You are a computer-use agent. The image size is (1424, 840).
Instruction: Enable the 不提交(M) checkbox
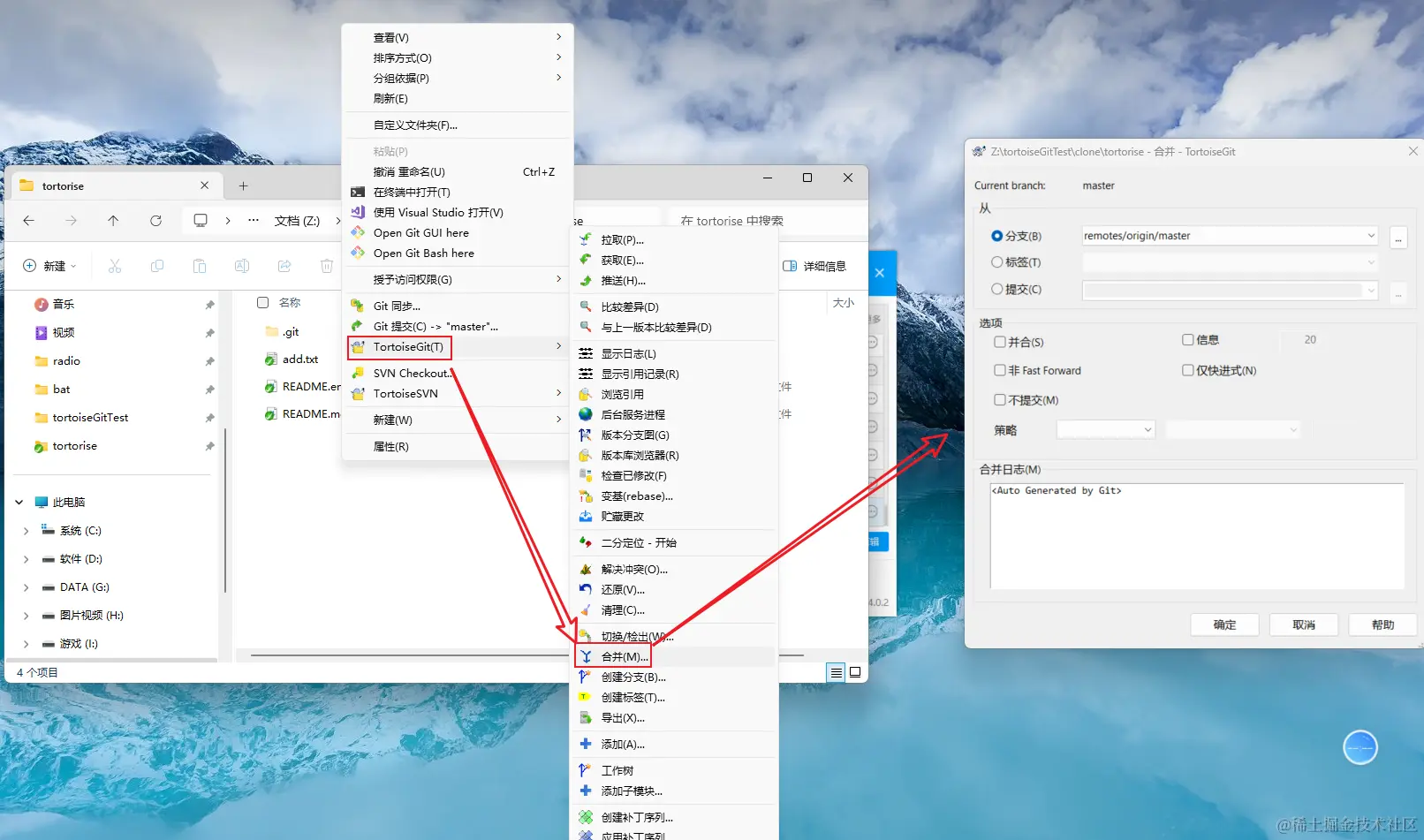pyautogui.click(x=1000, y=400)
